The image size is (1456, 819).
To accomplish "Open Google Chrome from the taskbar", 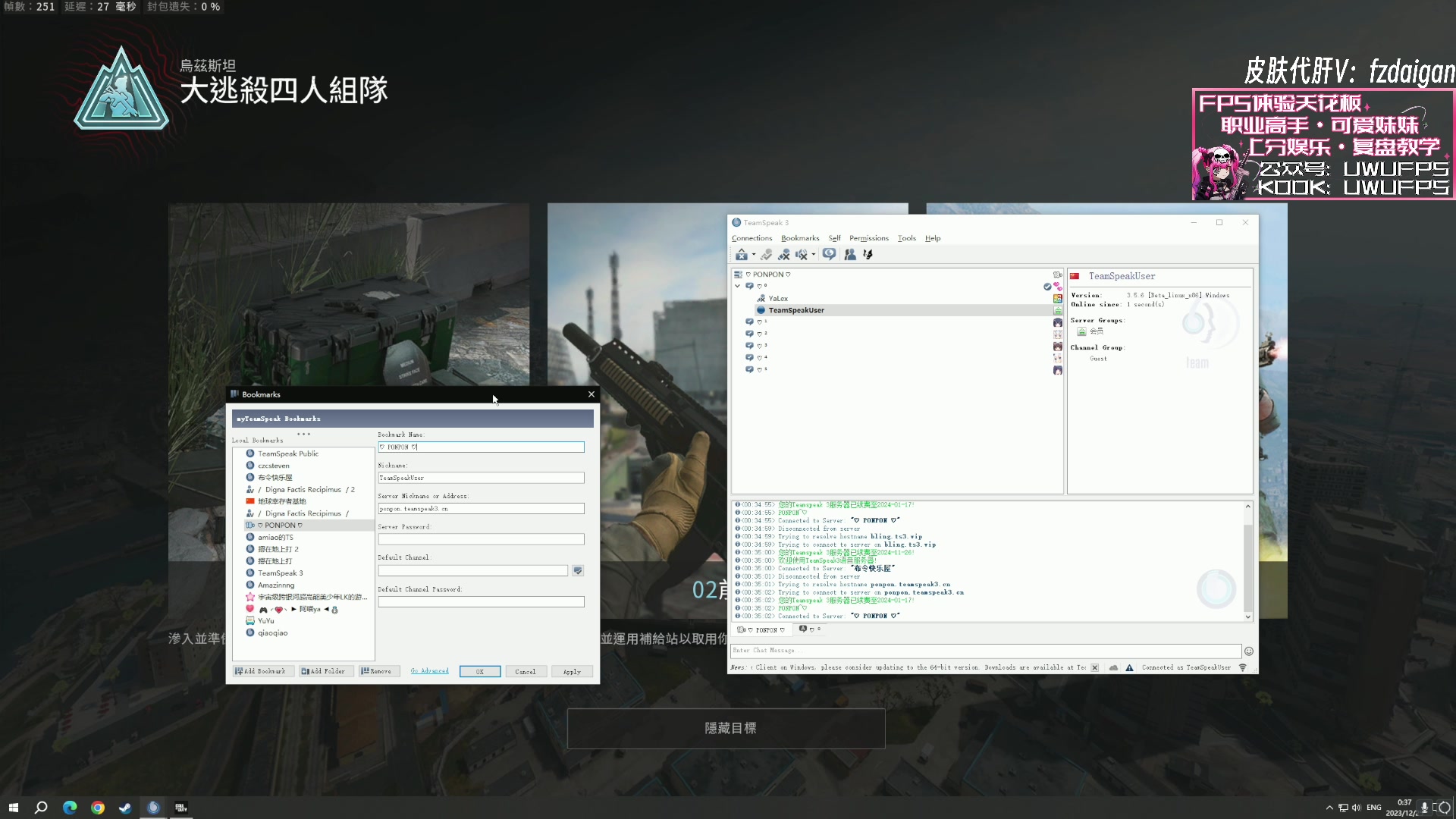I will pyautogui.click(x=98, y=808).
